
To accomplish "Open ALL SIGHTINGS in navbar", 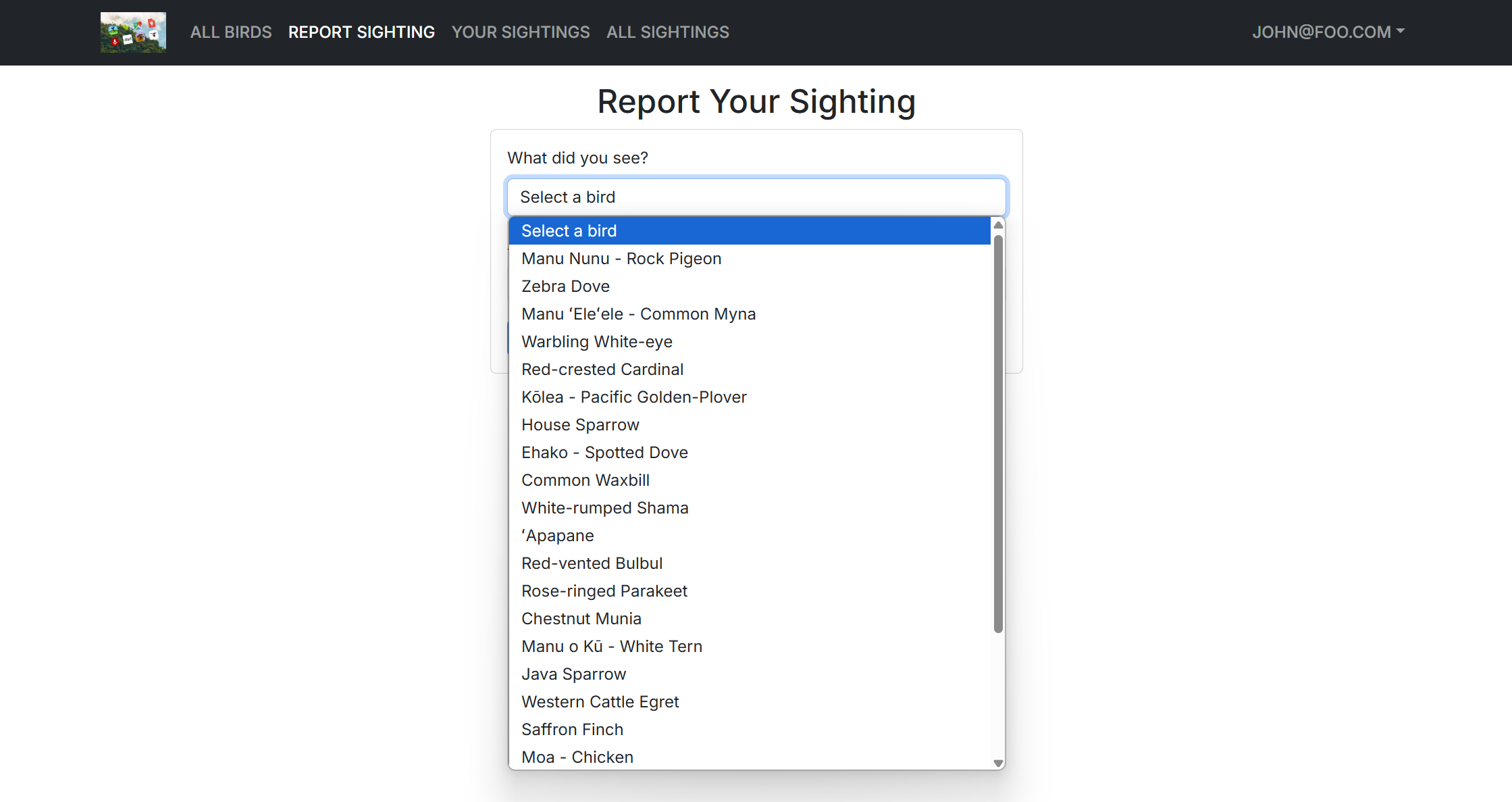I will coord(667,32).
